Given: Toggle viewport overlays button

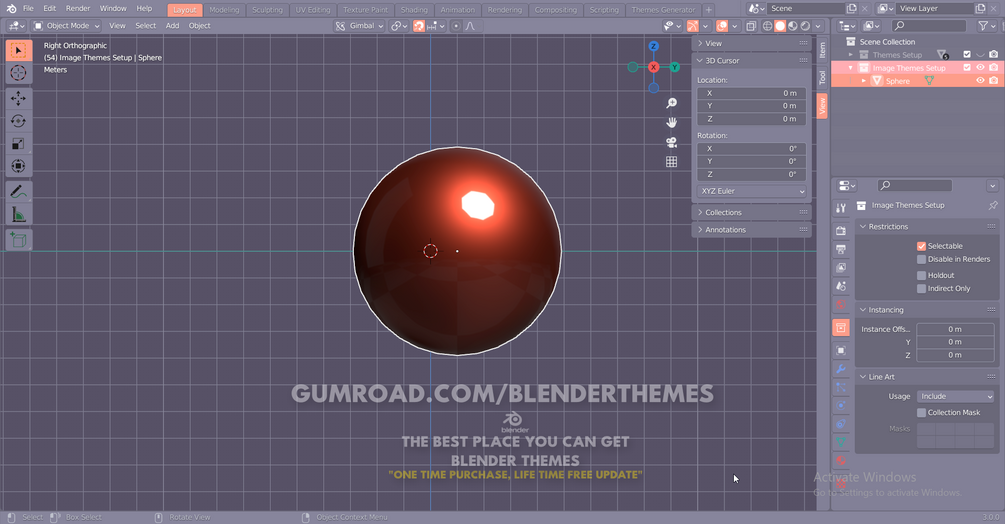Looking at the screenshot, I should point(722,26).
